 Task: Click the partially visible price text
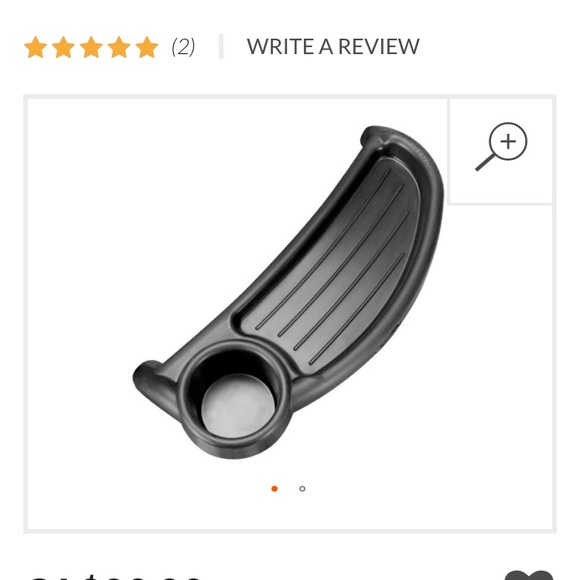[116, 576]
